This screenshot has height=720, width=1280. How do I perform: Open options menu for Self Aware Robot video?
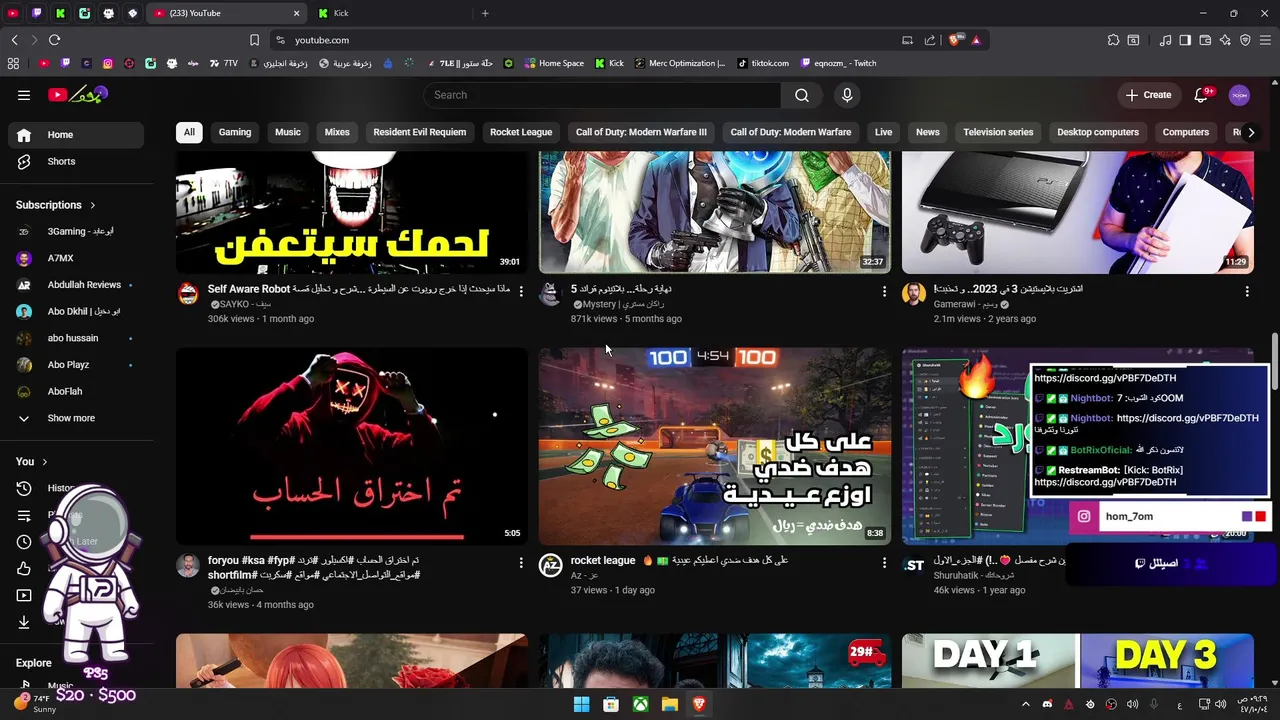pyautogui.click(x=521, y=291)
